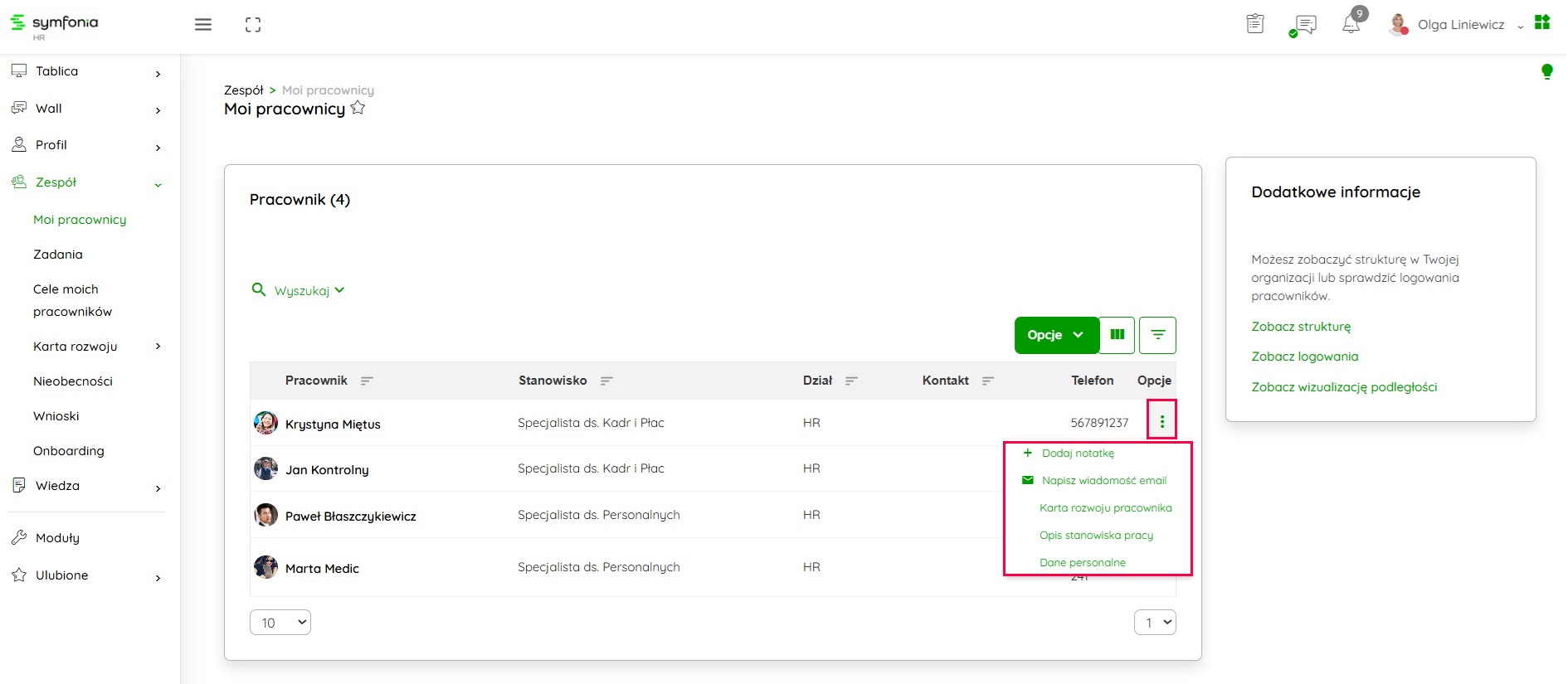Open three-dot options for Krystyna Miętus
This screenshot has height=684, width=1568.
pyautogui.click(x=1161, y=422)
